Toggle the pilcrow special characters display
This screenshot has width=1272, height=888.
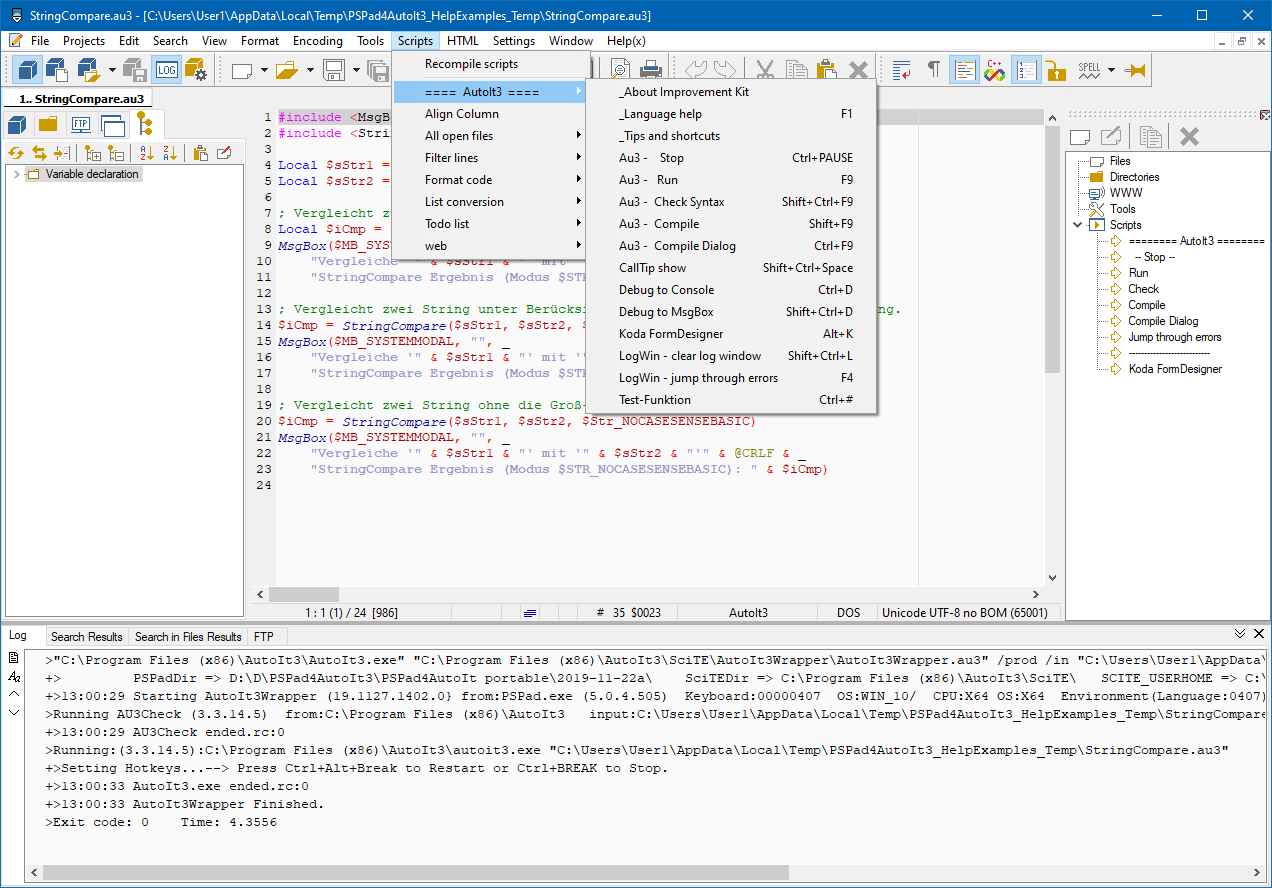(933, 70)
